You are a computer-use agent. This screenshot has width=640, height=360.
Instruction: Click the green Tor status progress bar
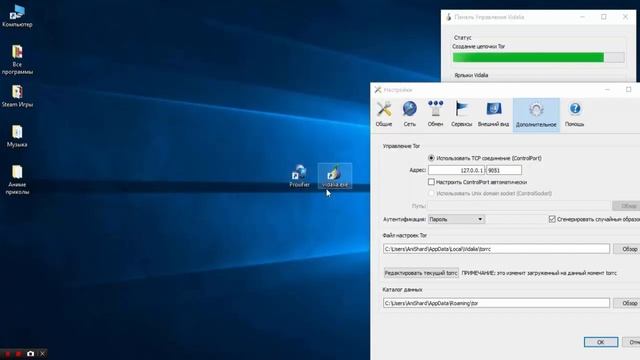coord(538,58)
